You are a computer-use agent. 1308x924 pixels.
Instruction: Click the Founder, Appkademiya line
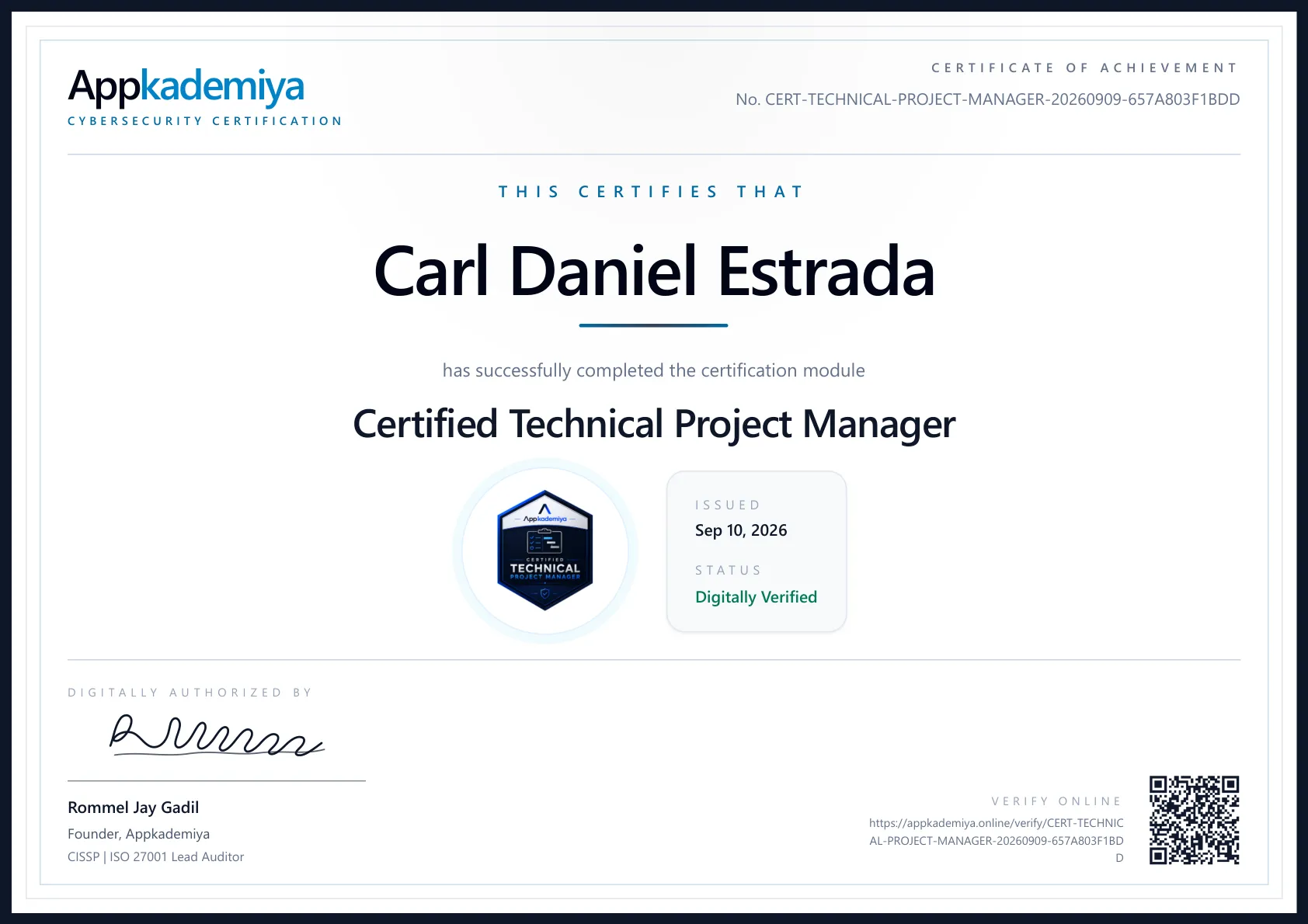[x=138, y=834]
